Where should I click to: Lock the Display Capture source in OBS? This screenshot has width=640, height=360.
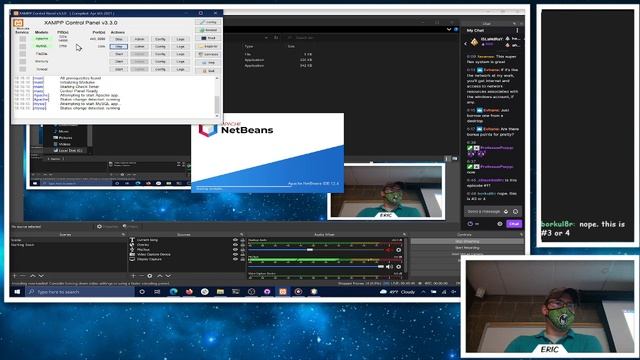click(242, 259)
